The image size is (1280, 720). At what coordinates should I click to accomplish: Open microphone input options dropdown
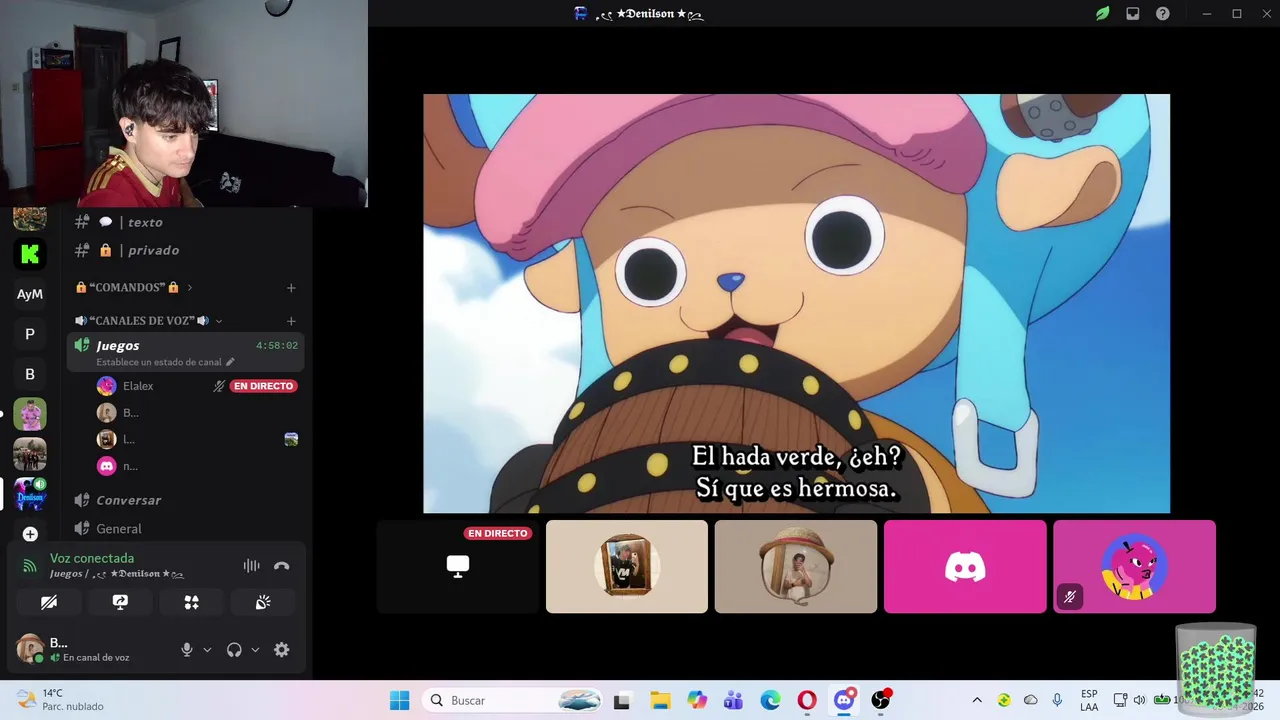(207, 650)
